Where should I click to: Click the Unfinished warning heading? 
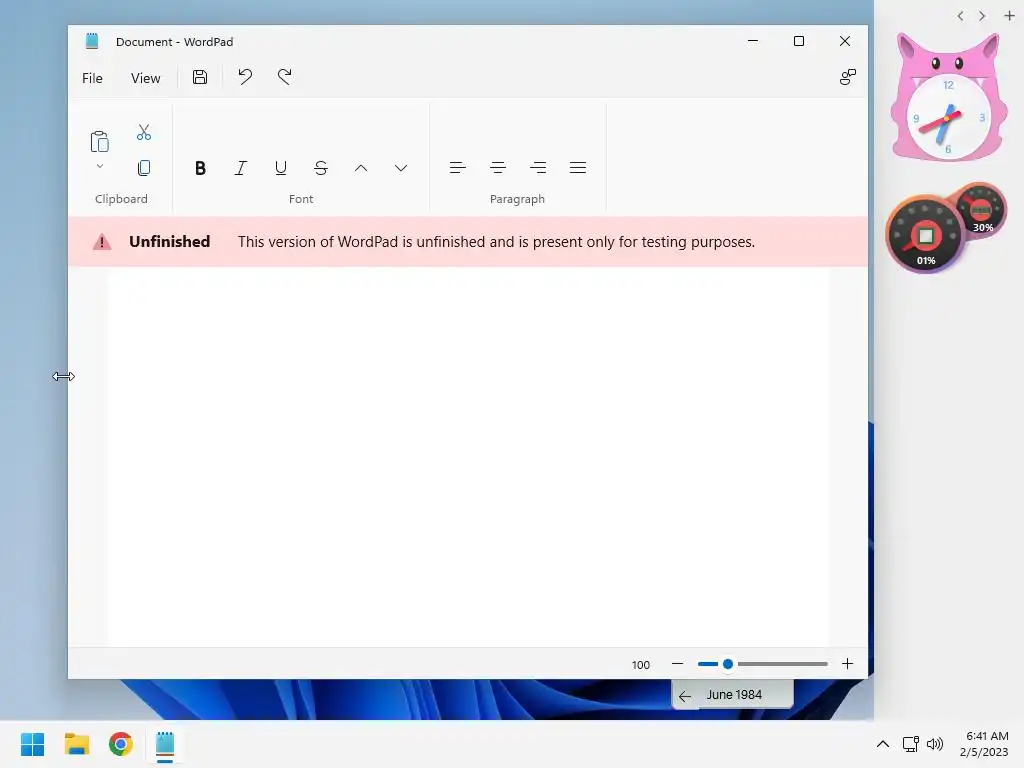169,242
